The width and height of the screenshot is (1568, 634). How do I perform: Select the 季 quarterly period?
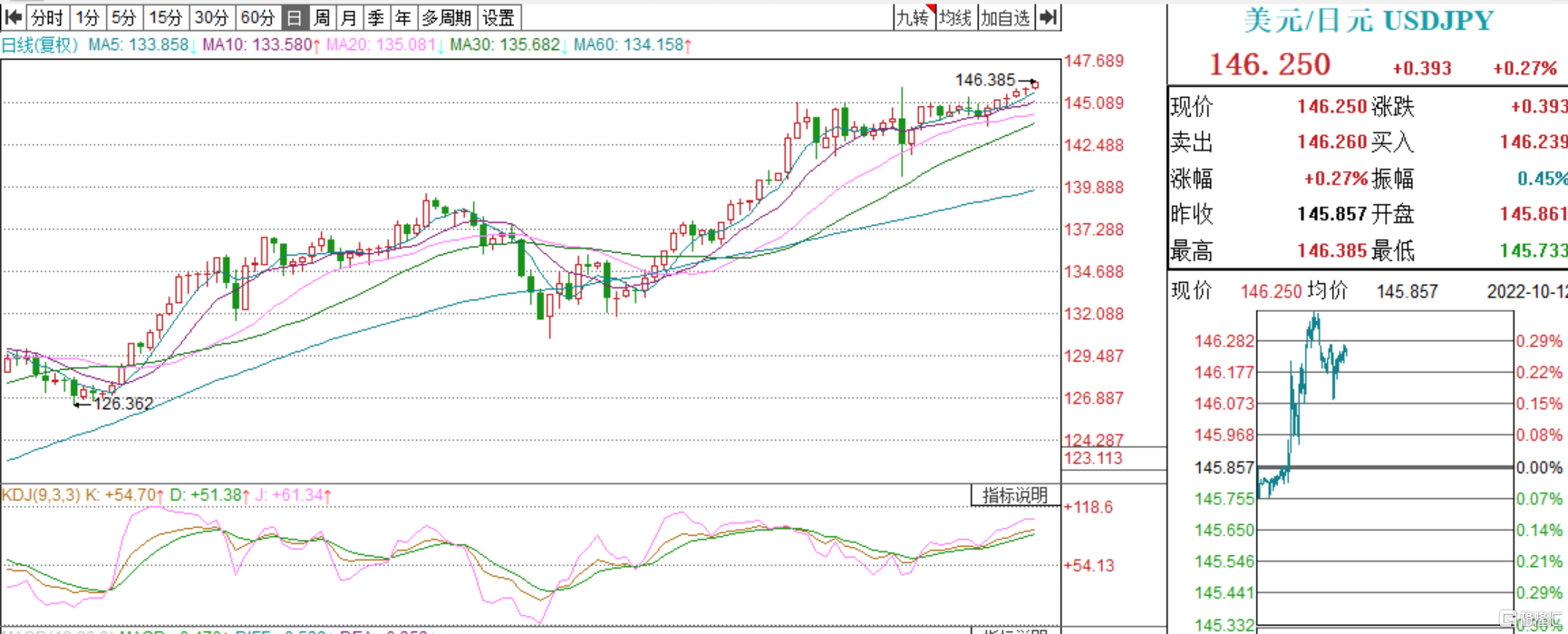pyautogui.click(x=376, y=17)
